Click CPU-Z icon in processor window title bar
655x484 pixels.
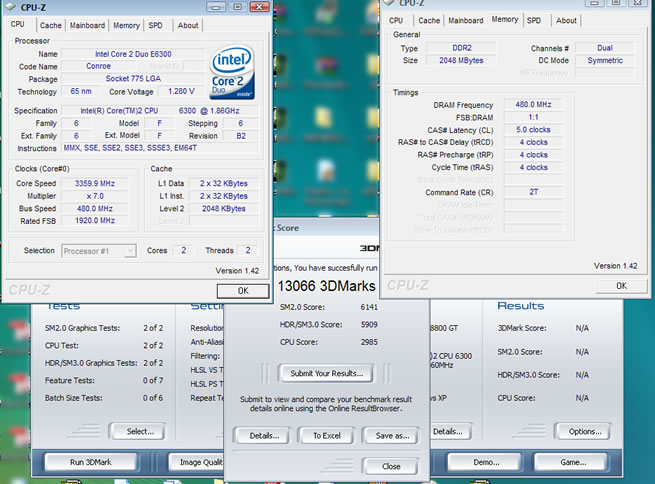(10, 7)
